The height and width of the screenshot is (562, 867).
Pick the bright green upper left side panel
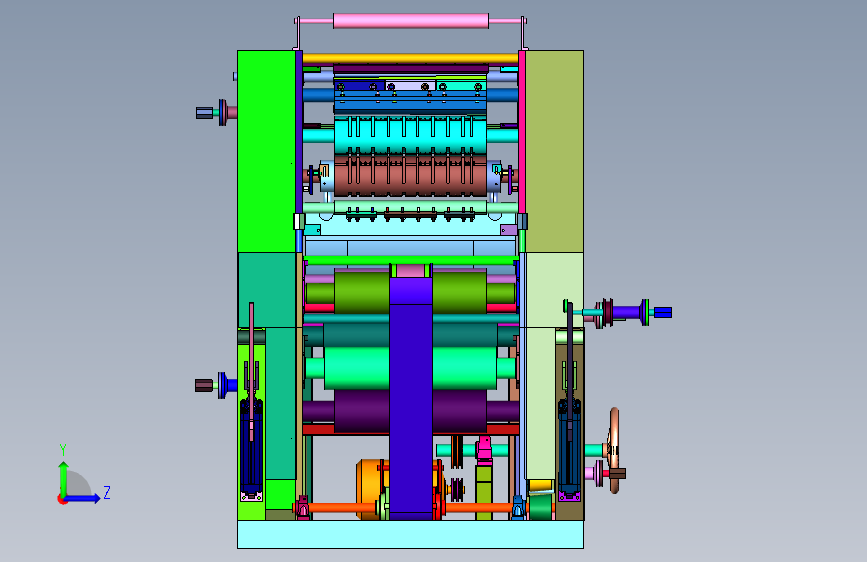point(266,152)
